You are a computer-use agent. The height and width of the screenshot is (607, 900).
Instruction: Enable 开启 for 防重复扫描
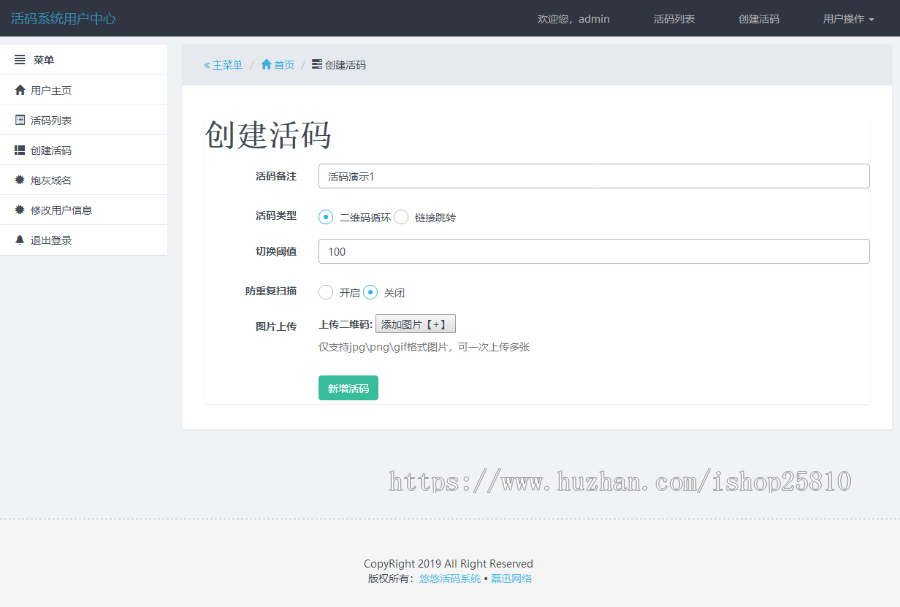327,292
